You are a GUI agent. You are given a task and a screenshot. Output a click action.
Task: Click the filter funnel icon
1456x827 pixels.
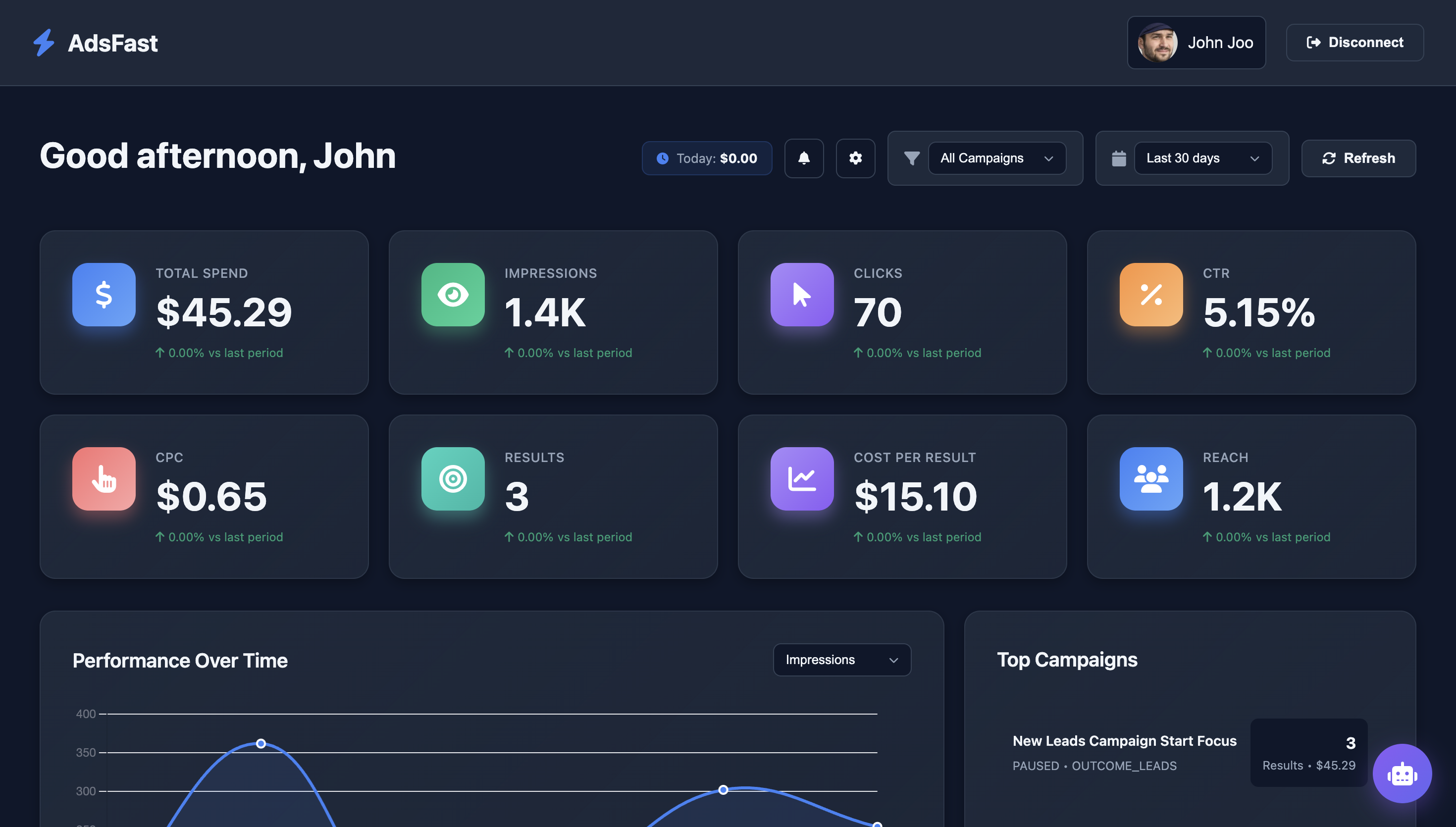point(911,158)
